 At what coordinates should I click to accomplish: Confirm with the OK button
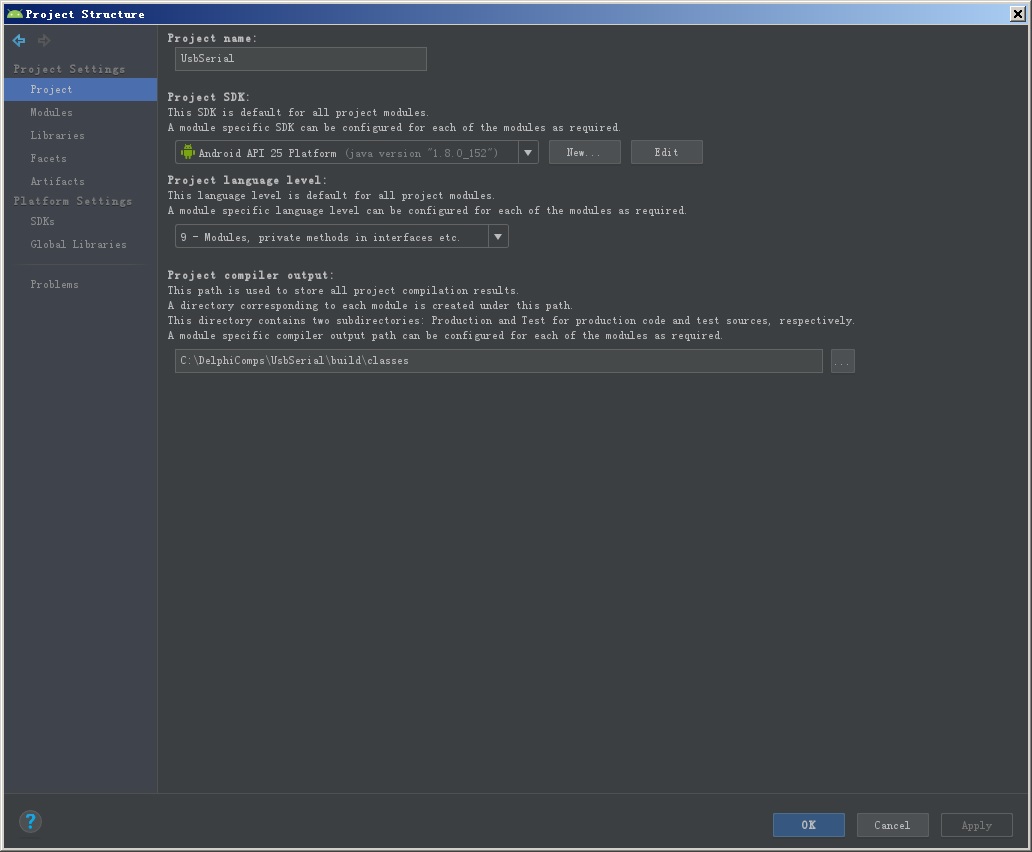[x=808, y=825]
